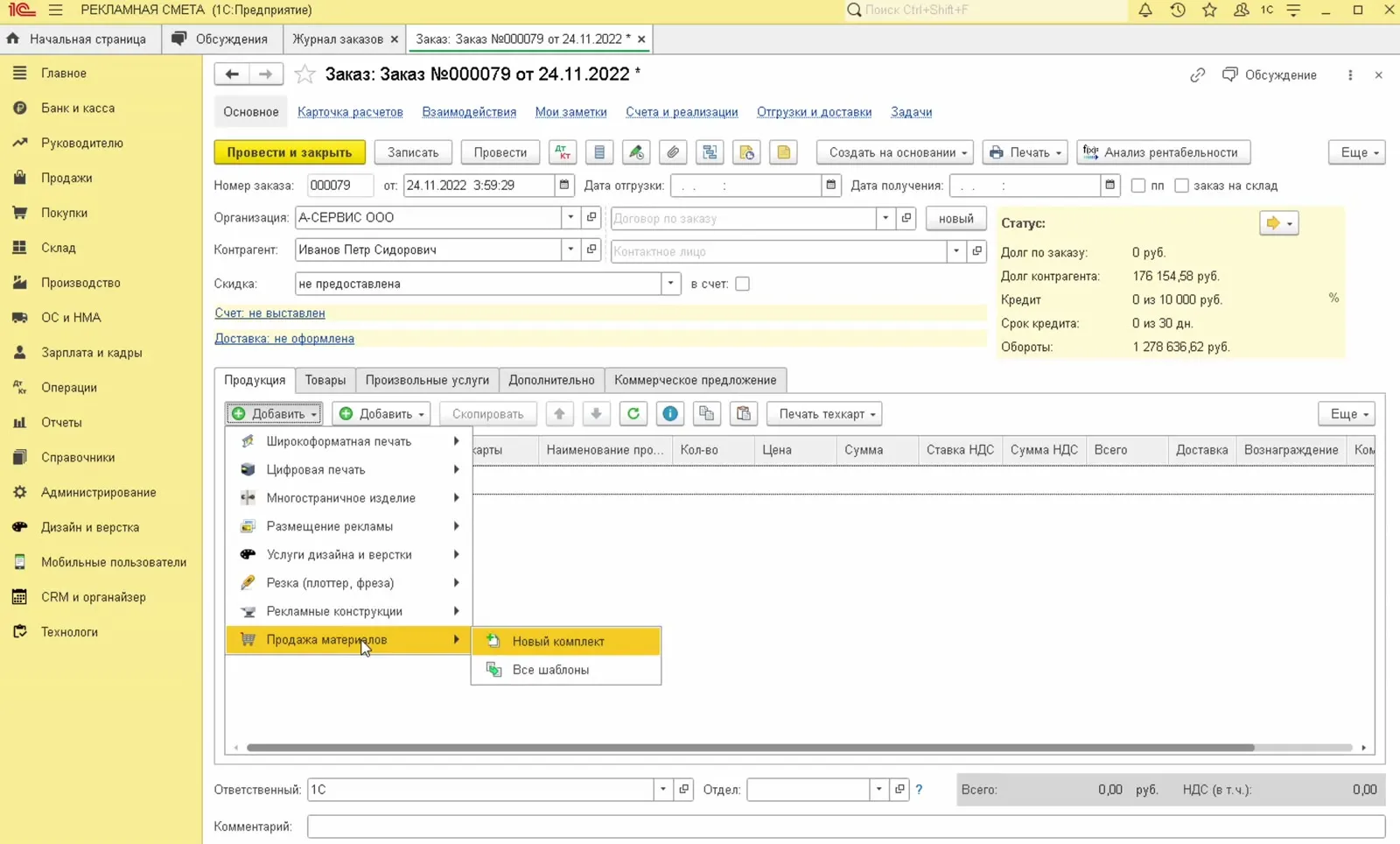Open the hamburger main menu
Image resolution: width=1400 pixels, height=844 pixels.
point(56,11)
